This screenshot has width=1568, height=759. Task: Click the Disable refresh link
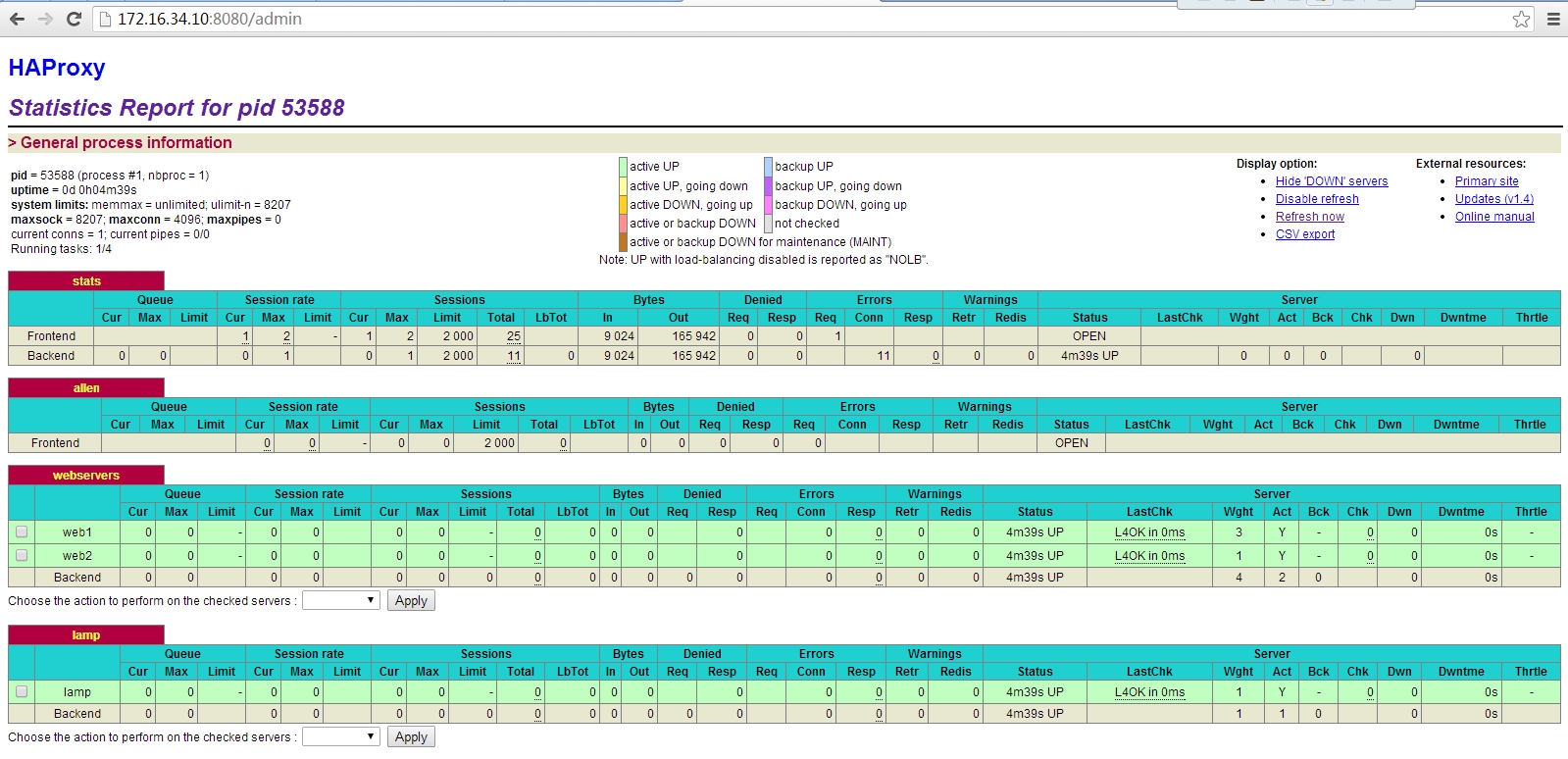[x=1317, y=199]
